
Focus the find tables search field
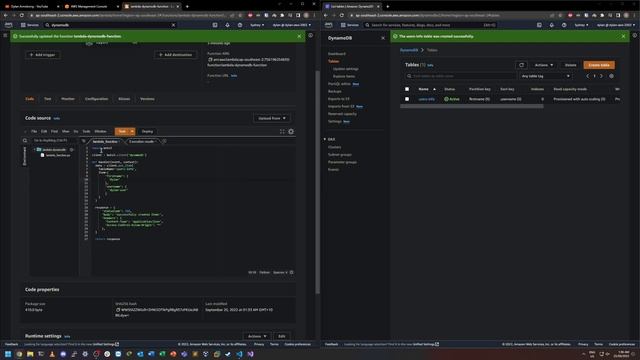click(x=460, y=76)
